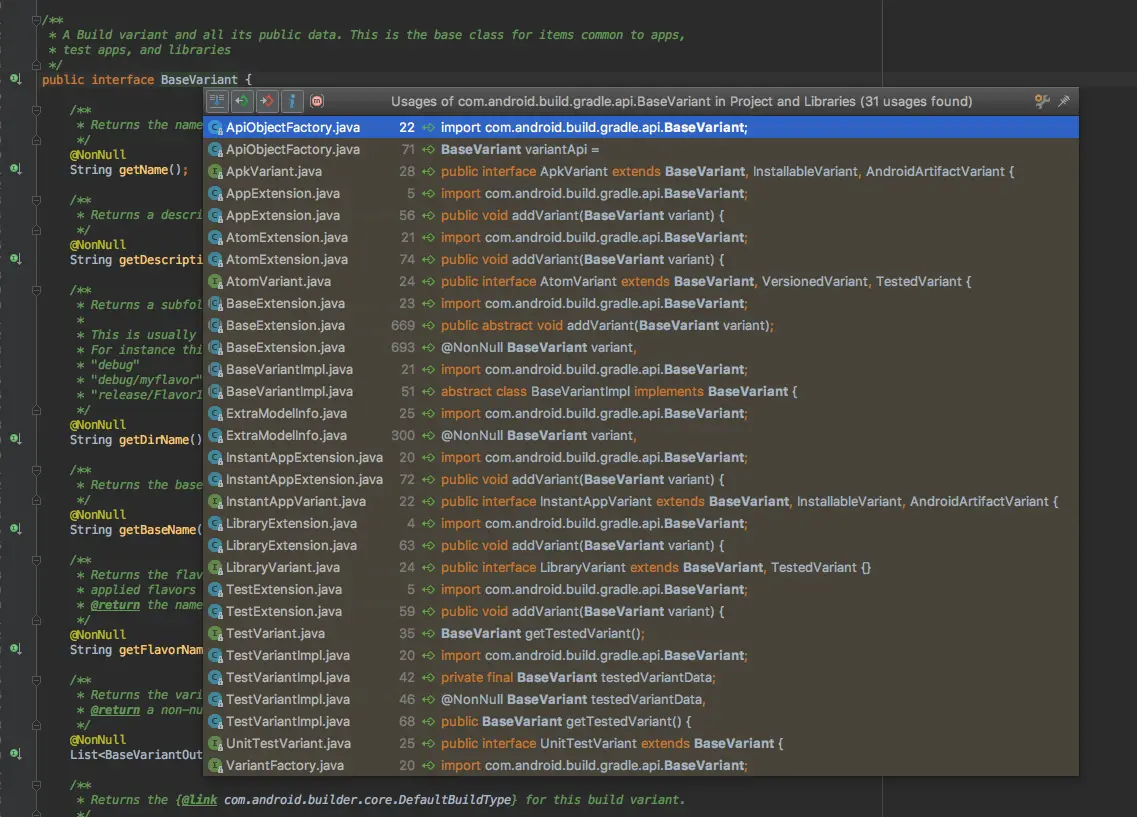Pin the usages popup (pin icon)

[x=1063, y=101]
